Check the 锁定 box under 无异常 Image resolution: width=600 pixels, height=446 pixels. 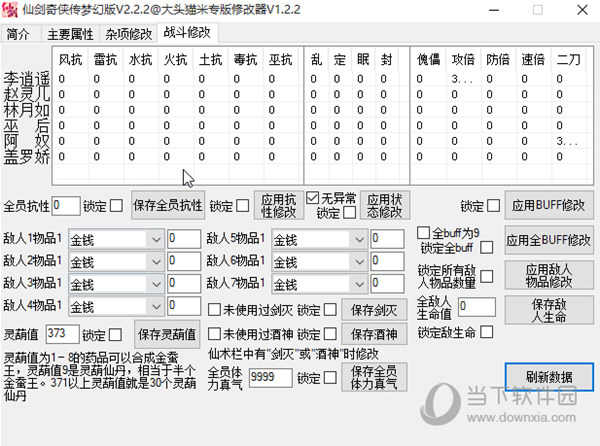pyautogui.click(x=349, y=213)
